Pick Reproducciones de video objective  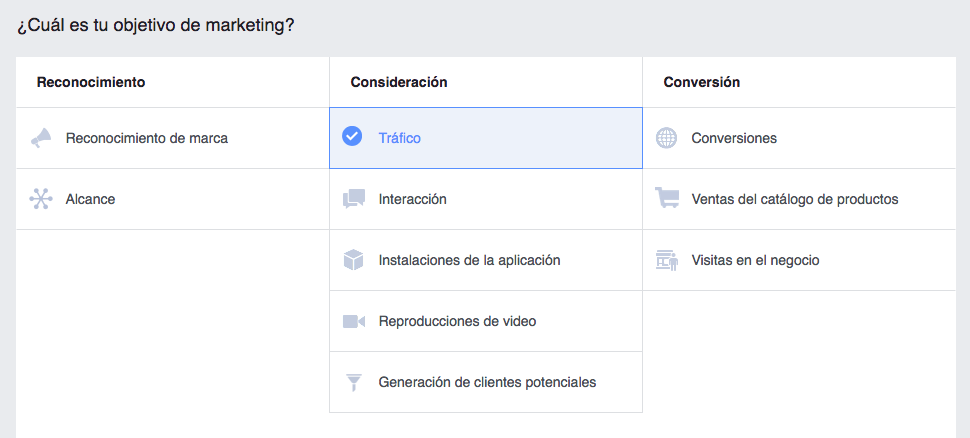pos(457,321)
